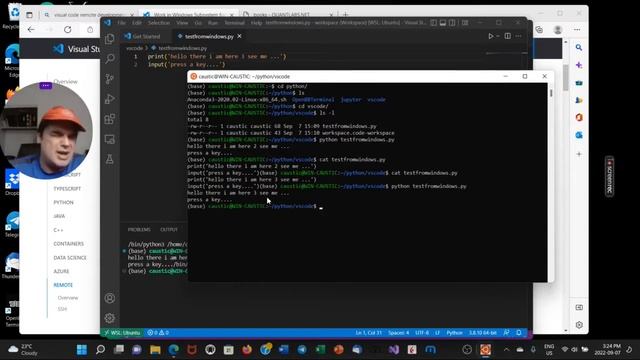Open the File menu in VS Code
This screenshot has height=360, width=640.
(121, 23)
